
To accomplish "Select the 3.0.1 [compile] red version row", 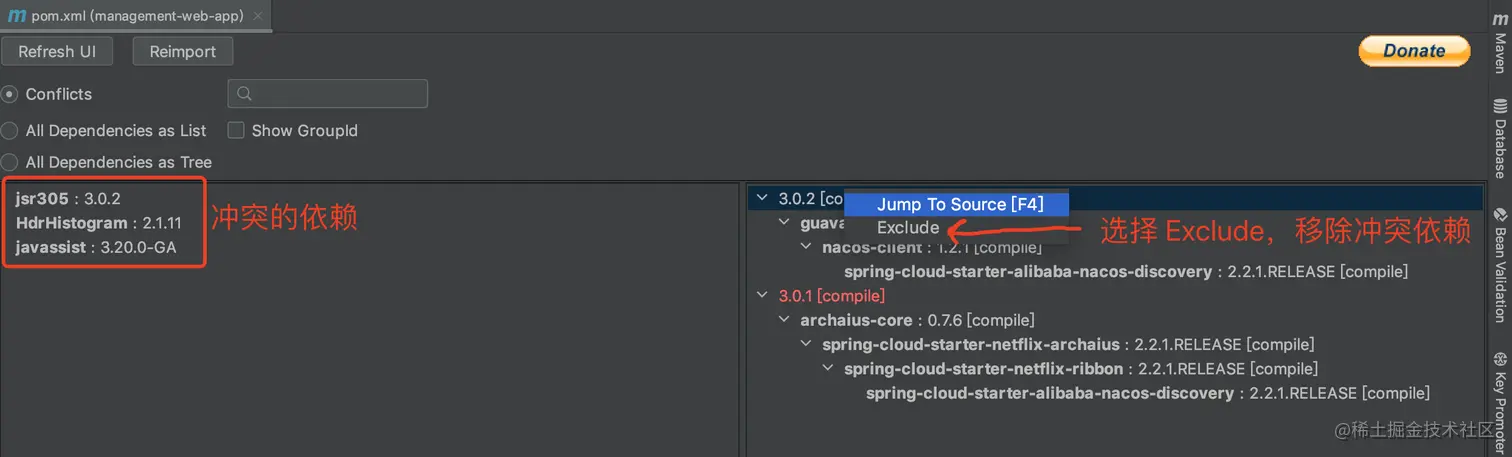I will coord(832,296).
